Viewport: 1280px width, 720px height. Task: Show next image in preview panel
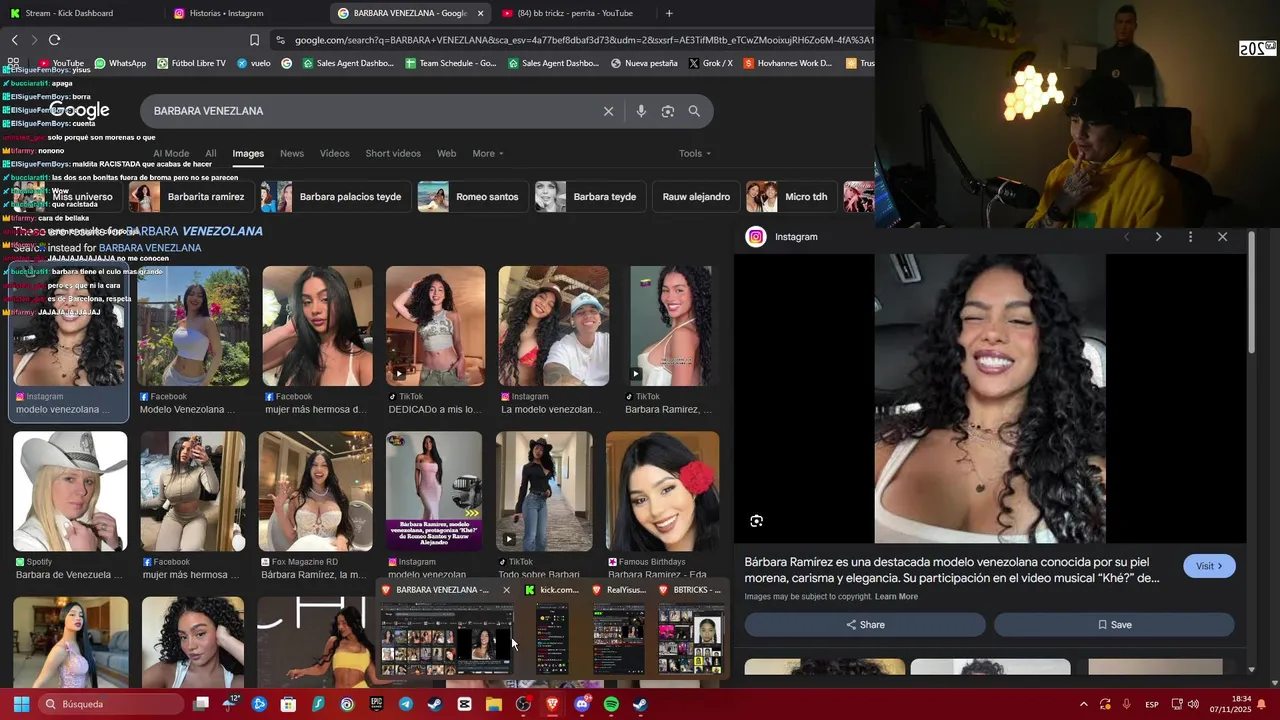1158,237
